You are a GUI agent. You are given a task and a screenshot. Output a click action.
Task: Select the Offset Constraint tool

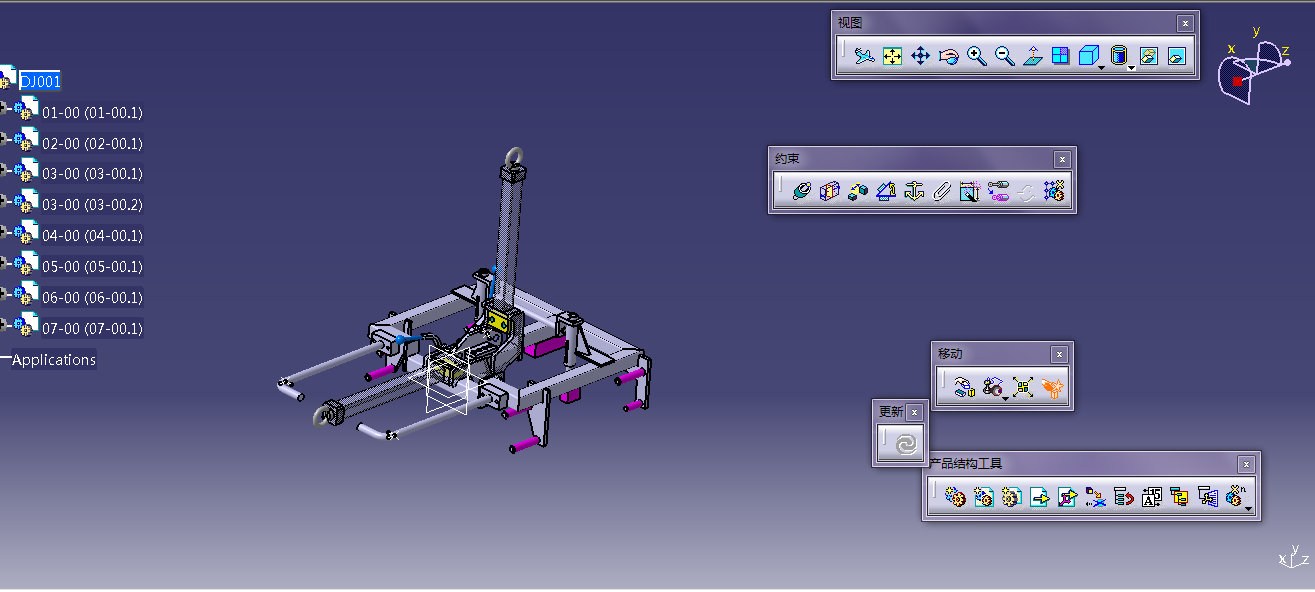[857, 191]
